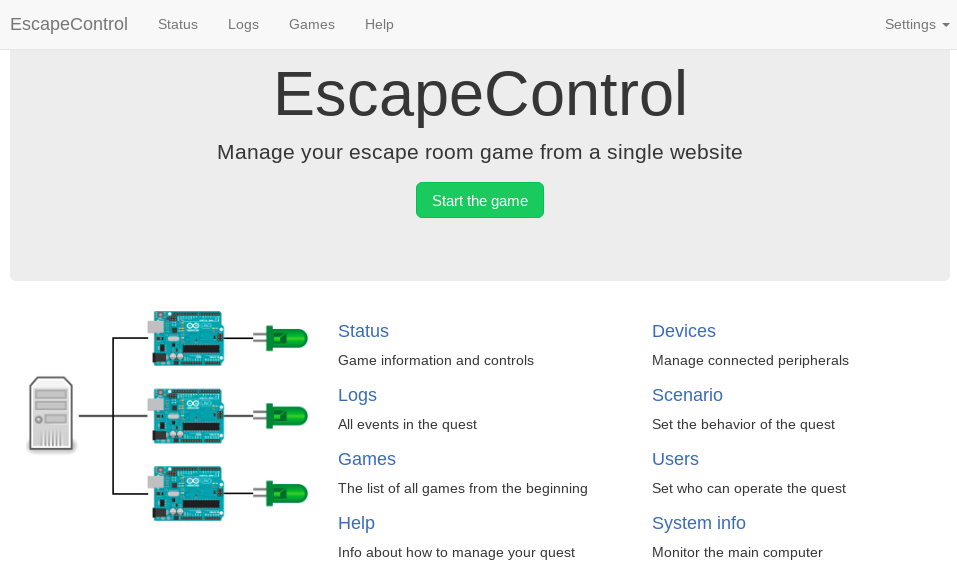Screen dimensions: 957x572
Task: Click 'The list of all games' description
Action: [x=463, y=488]
